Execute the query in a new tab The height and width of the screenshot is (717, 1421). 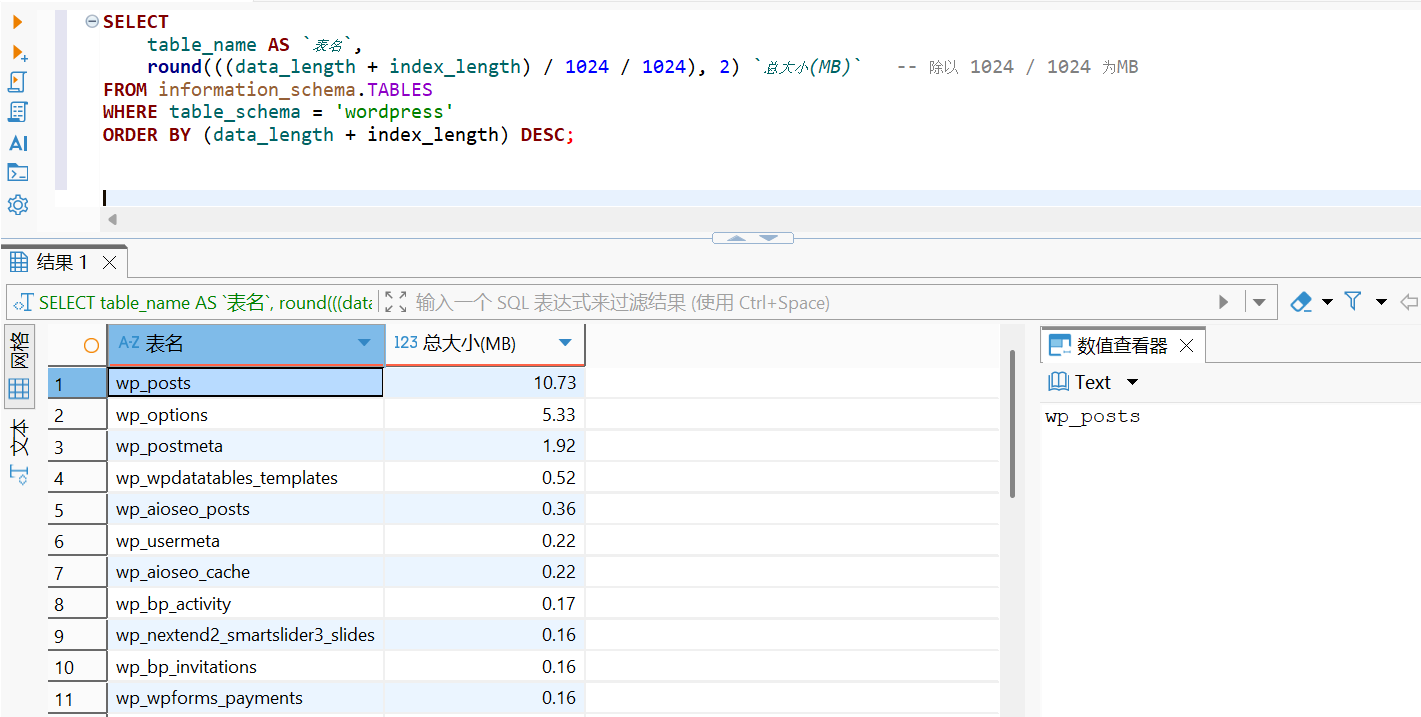point(18,51)
